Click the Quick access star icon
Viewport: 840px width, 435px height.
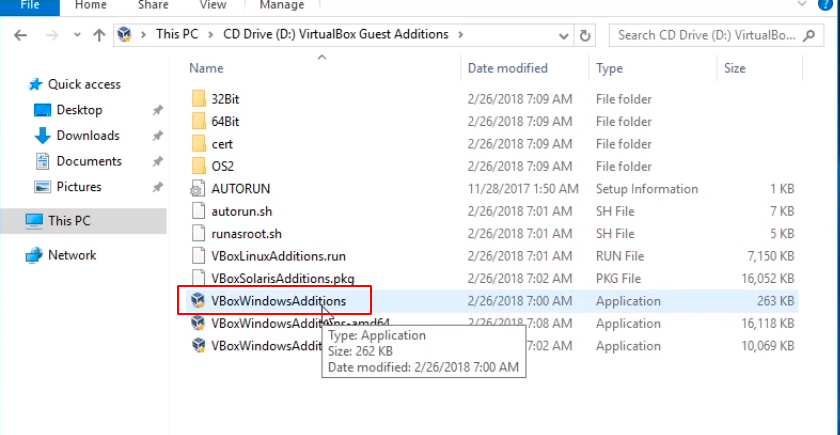coord(35,84)
